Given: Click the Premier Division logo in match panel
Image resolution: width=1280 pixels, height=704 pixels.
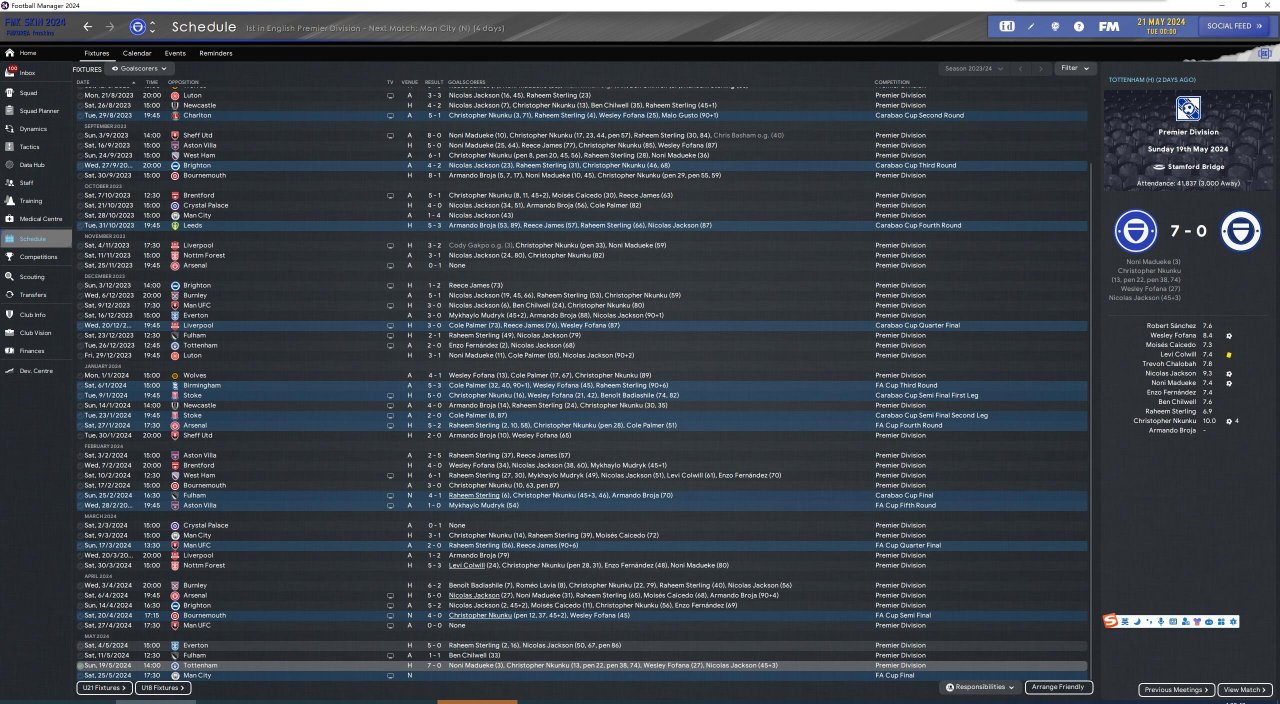Looking at the screenshot, I should (1188, 108).
